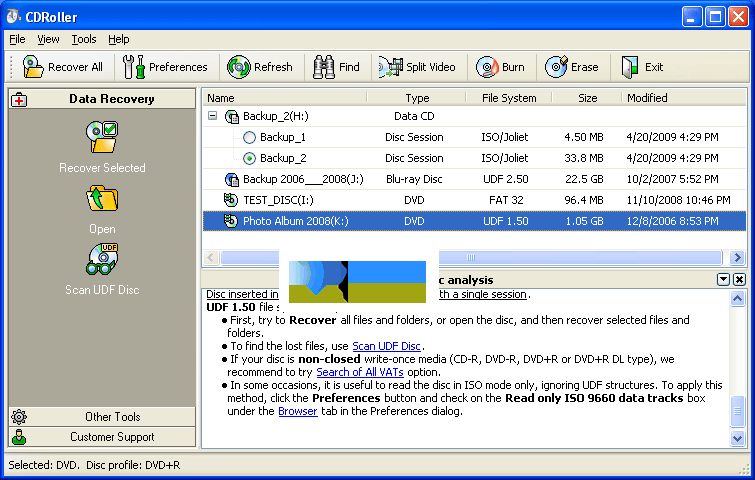Click the TEST_DISC(I:) disc icon

pyautogui.click(x=231, y=200)
